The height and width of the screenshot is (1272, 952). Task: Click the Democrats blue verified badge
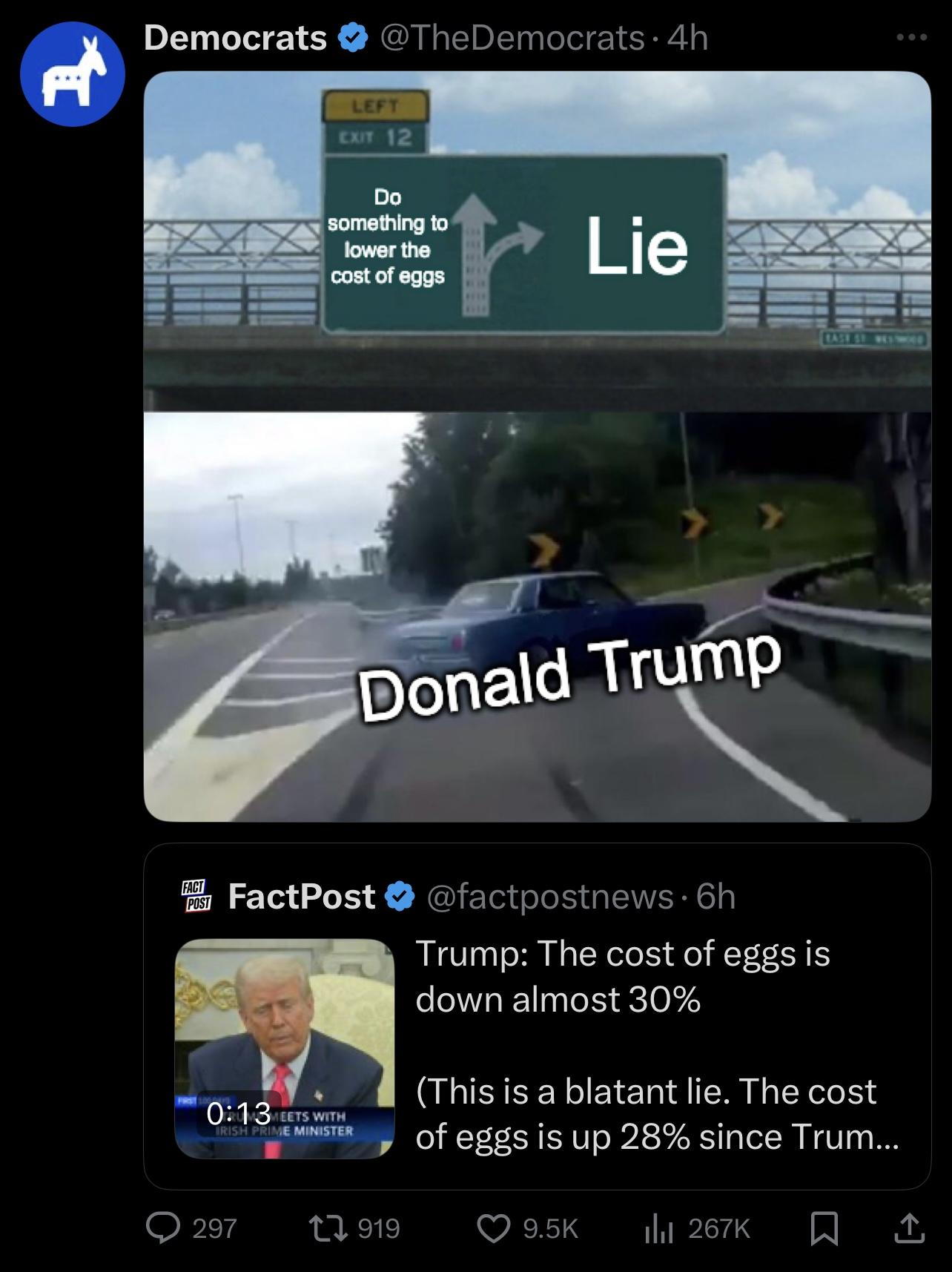[x=353, y=39]
